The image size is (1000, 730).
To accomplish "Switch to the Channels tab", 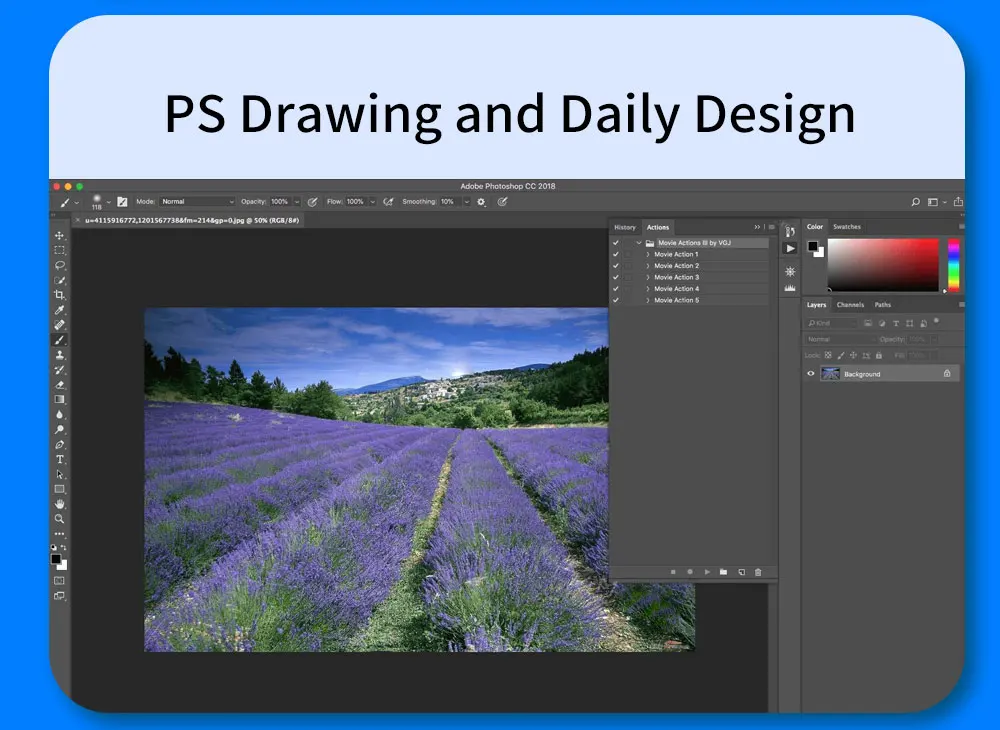I will (x=850, y=305).
